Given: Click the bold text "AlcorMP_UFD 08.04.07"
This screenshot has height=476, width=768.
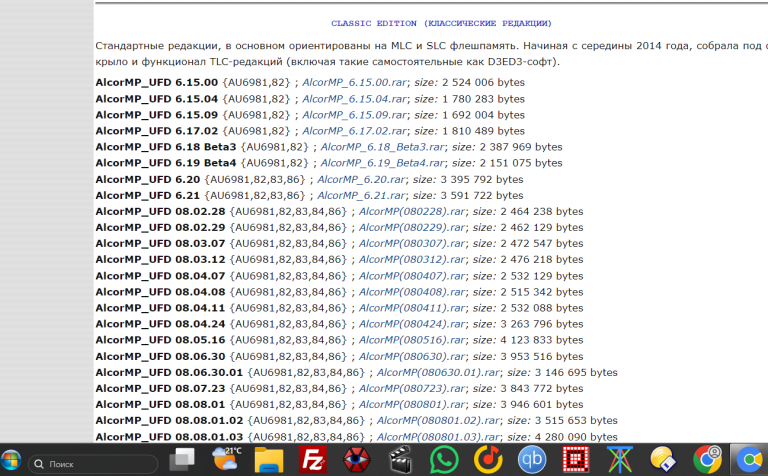Looking at the screenshot, I should click(x=160, y=276).
